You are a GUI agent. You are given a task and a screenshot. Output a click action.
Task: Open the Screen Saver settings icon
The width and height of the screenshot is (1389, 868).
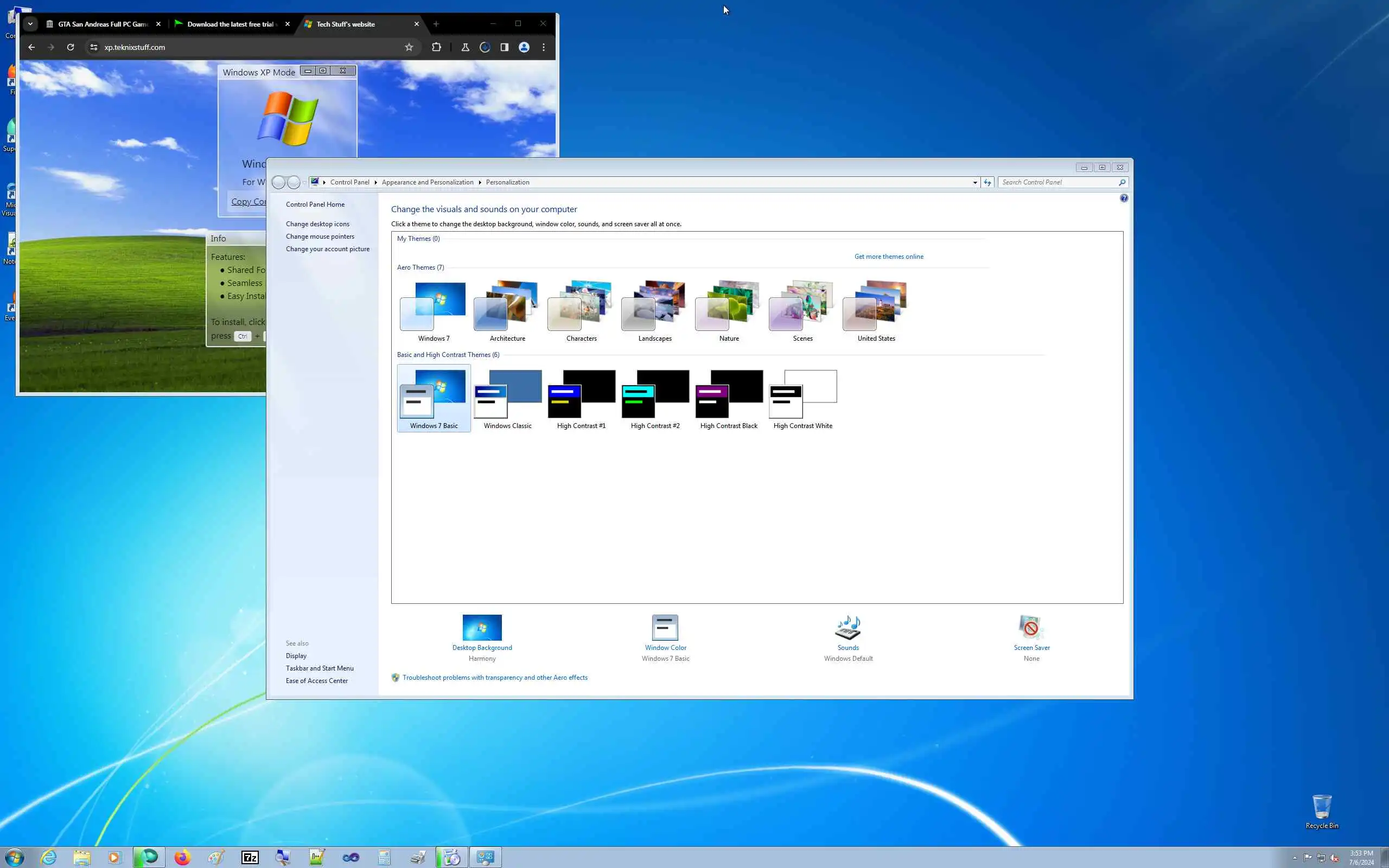pos(1031,628)
